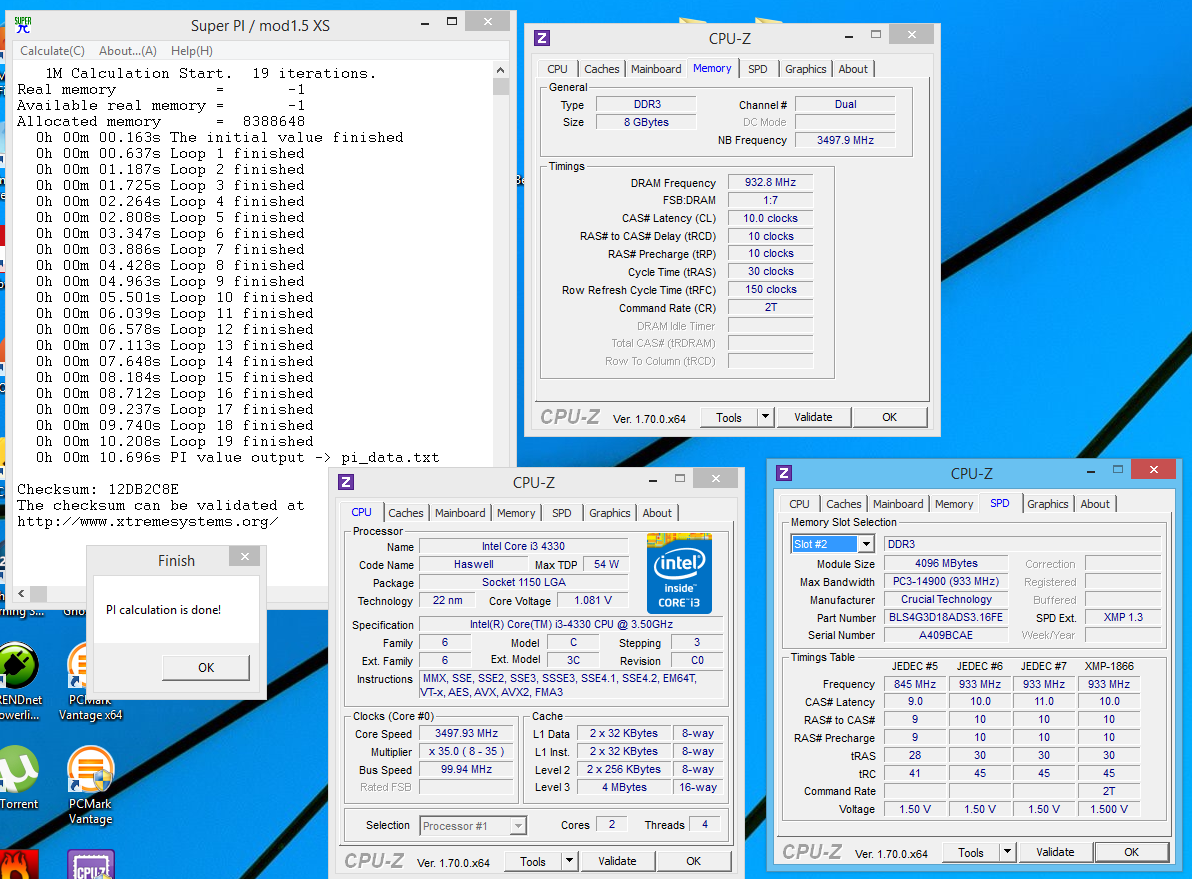Open Caches tab in CPU-Z CPU window
Screen dimensions: 1192x879
[406, 512]
